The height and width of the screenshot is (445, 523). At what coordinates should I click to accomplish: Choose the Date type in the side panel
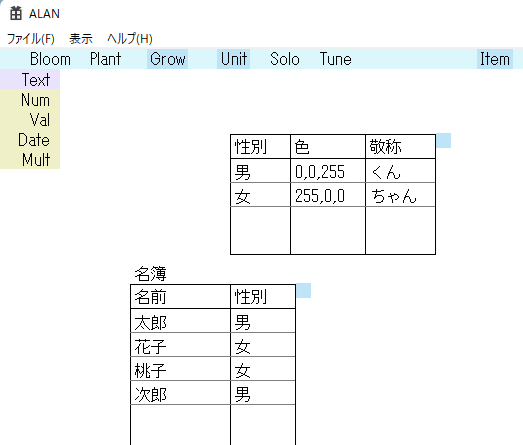click(30, 139)
